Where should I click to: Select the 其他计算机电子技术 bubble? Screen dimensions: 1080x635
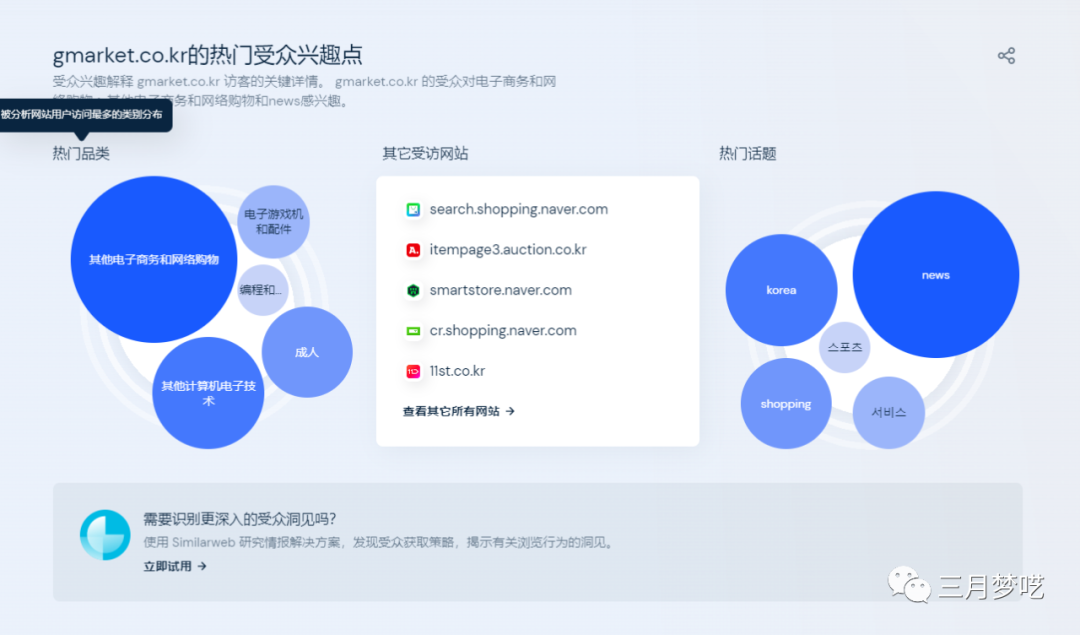208,393
